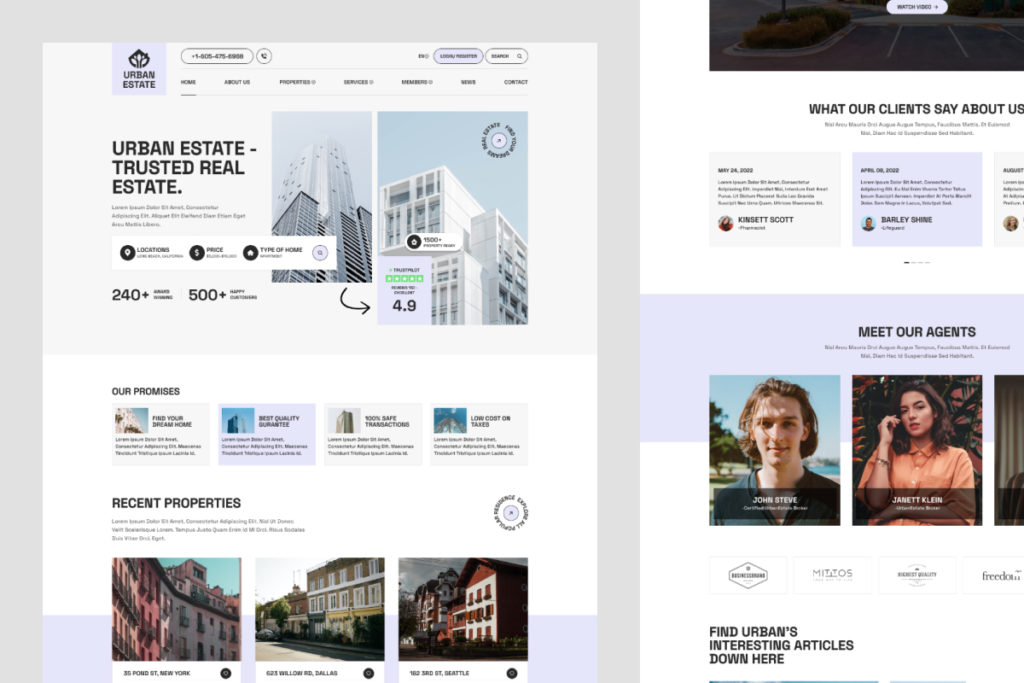Open the Contact menu item
The image size is (1024, 683).
coord(516,82)
